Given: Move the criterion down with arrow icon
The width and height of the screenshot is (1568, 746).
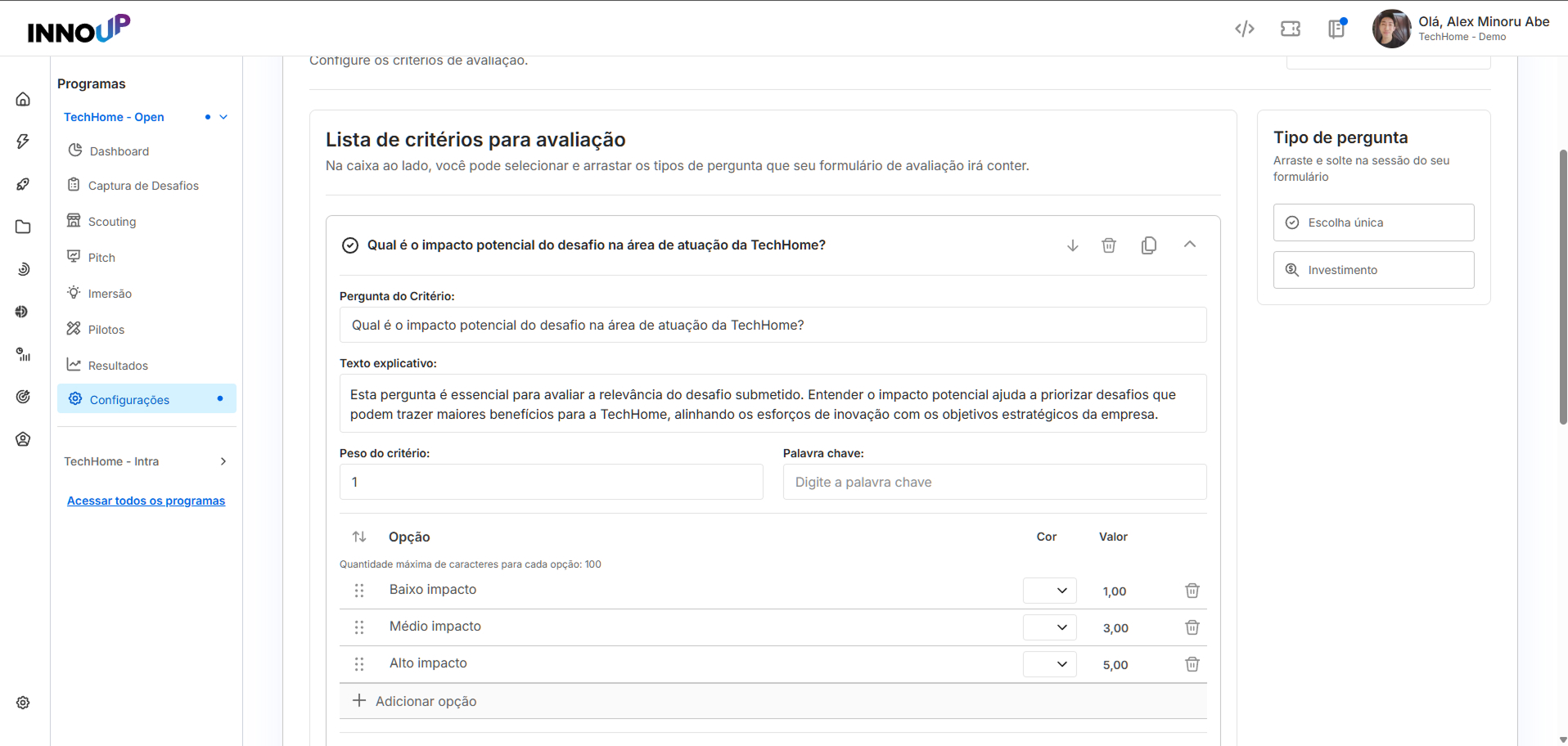Looking at the screenshot, I should [1072, 245].
